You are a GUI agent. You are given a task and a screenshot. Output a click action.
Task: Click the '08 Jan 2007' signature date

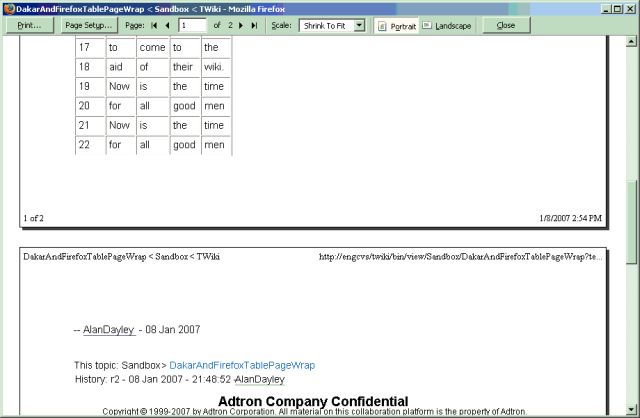click(173, 330)
